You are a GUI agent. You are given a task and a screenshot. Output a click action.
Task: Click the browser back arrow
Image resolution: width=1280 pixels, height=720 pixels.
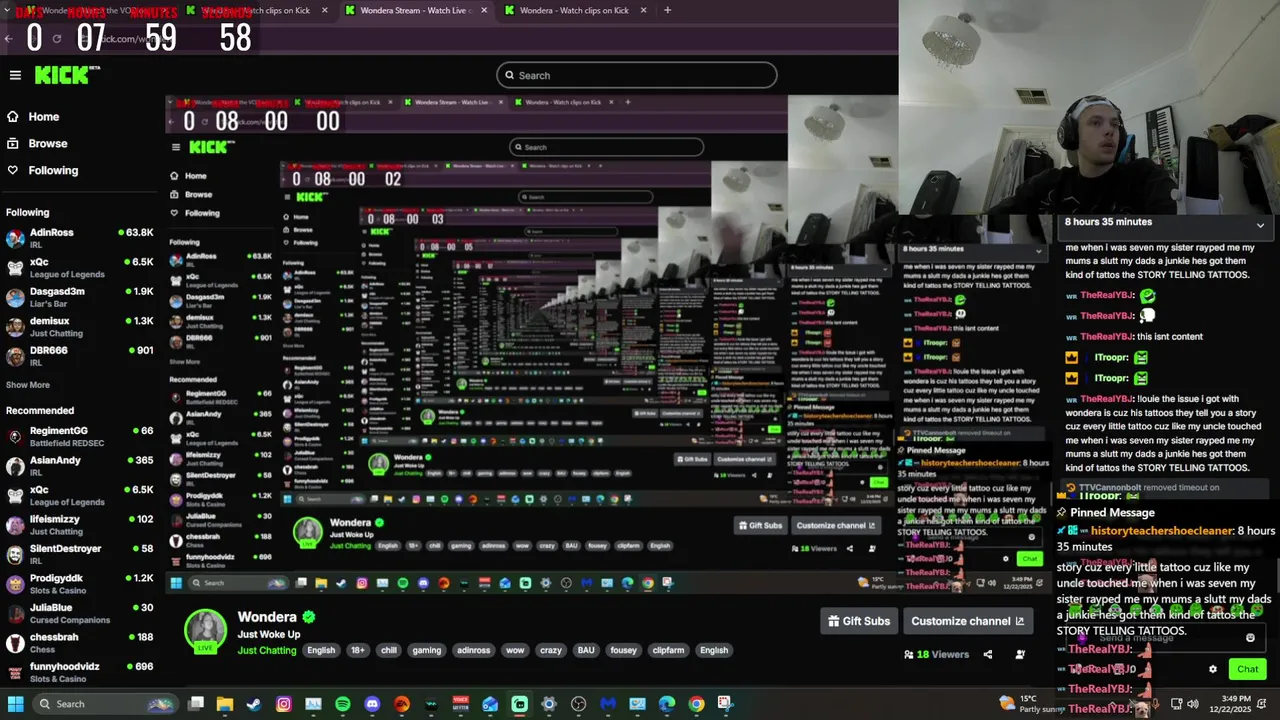coord(8,39)
